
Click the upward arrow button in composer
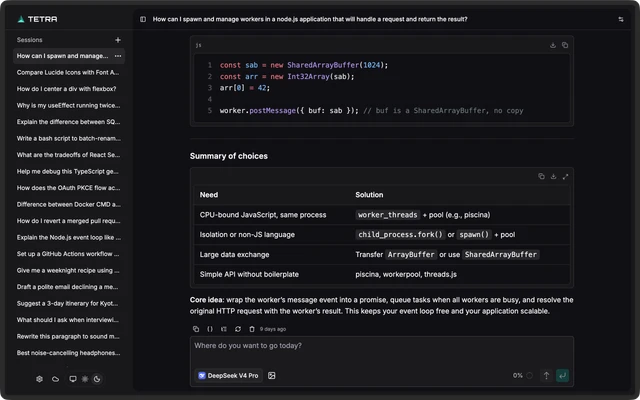tap(546, 376)
